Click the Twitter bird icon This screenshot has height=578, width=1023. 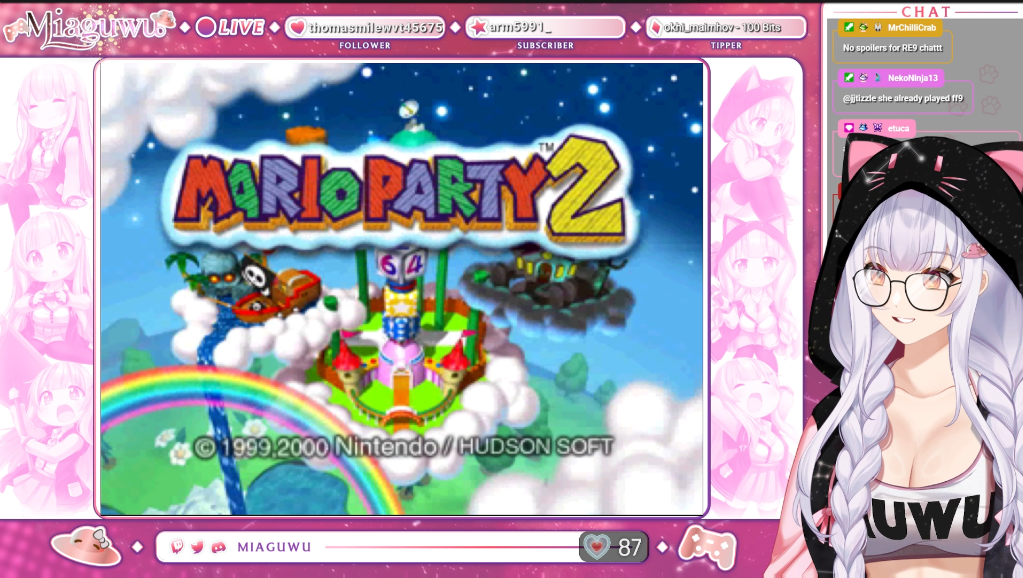(x=198, y=547)
